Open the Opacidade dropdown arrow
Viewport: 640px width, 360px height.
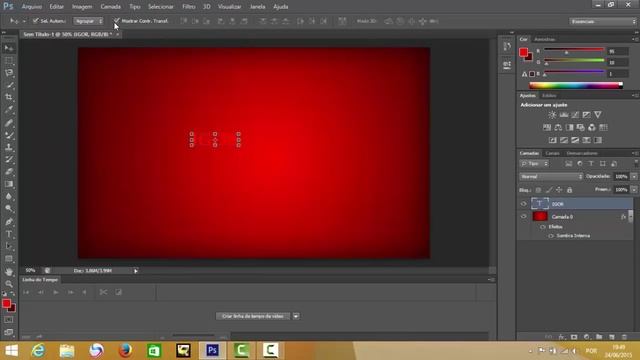pyautogui.click(x=634, y=177)
